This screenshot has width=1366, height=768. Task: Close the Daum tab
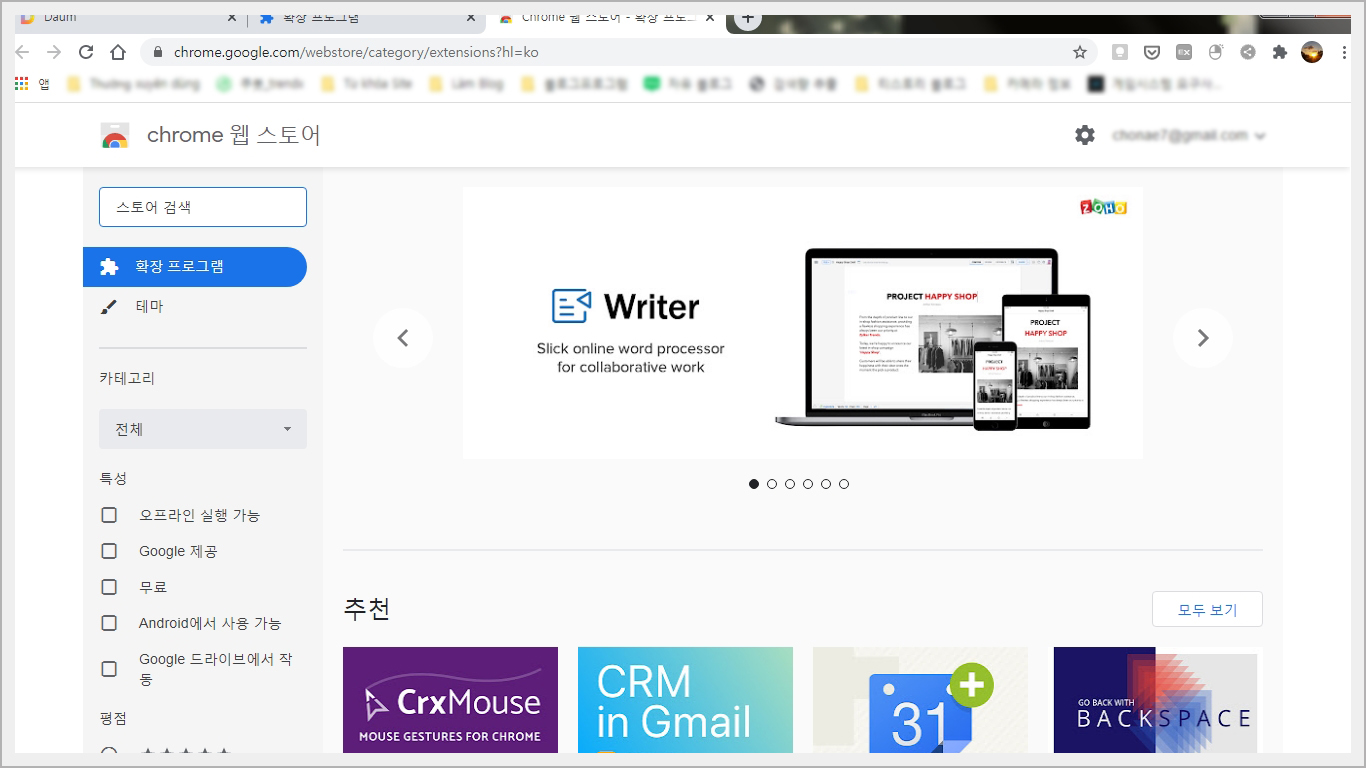(x=232, y=18)
